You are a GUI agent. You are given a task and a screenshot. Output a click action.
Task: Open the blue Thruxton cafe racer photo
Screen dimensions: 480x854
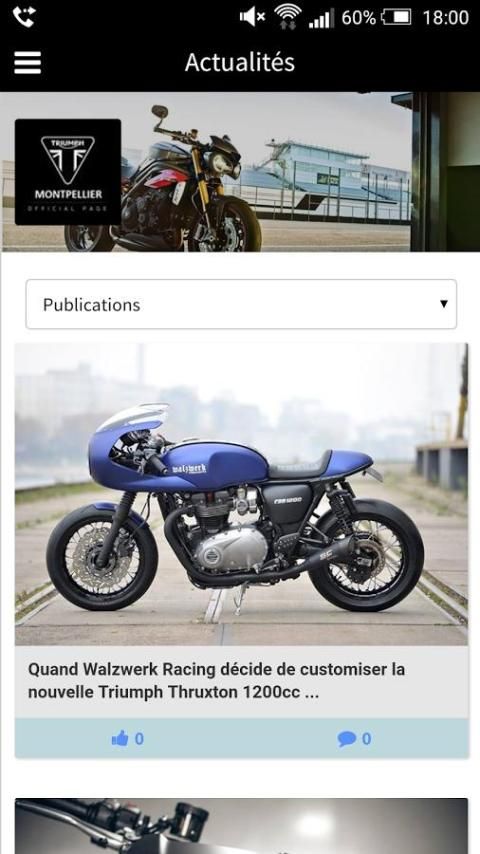(241, 494)
